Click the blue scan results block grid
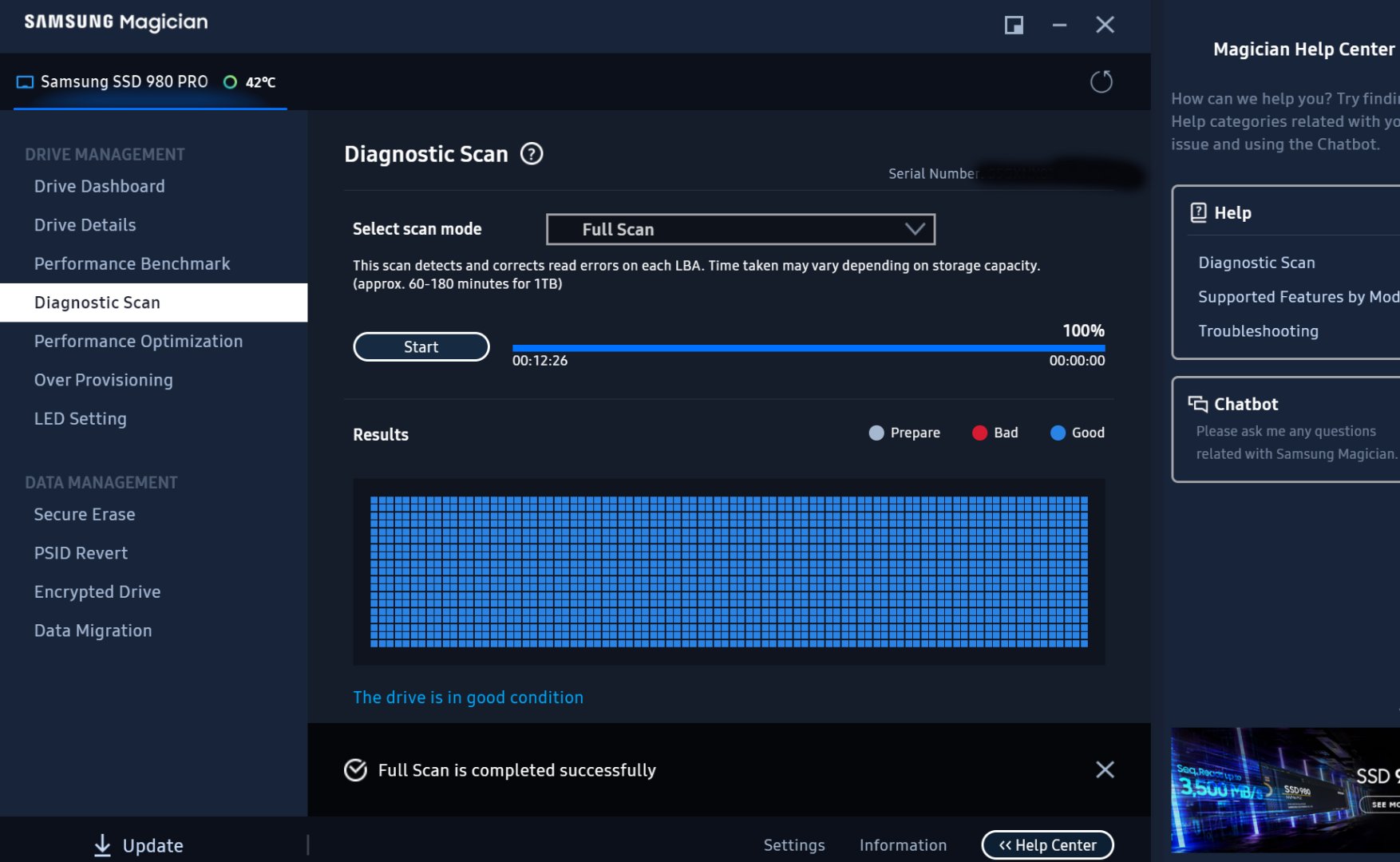Viewport: 1400px width, 862px height. click(x=729, y=571)
